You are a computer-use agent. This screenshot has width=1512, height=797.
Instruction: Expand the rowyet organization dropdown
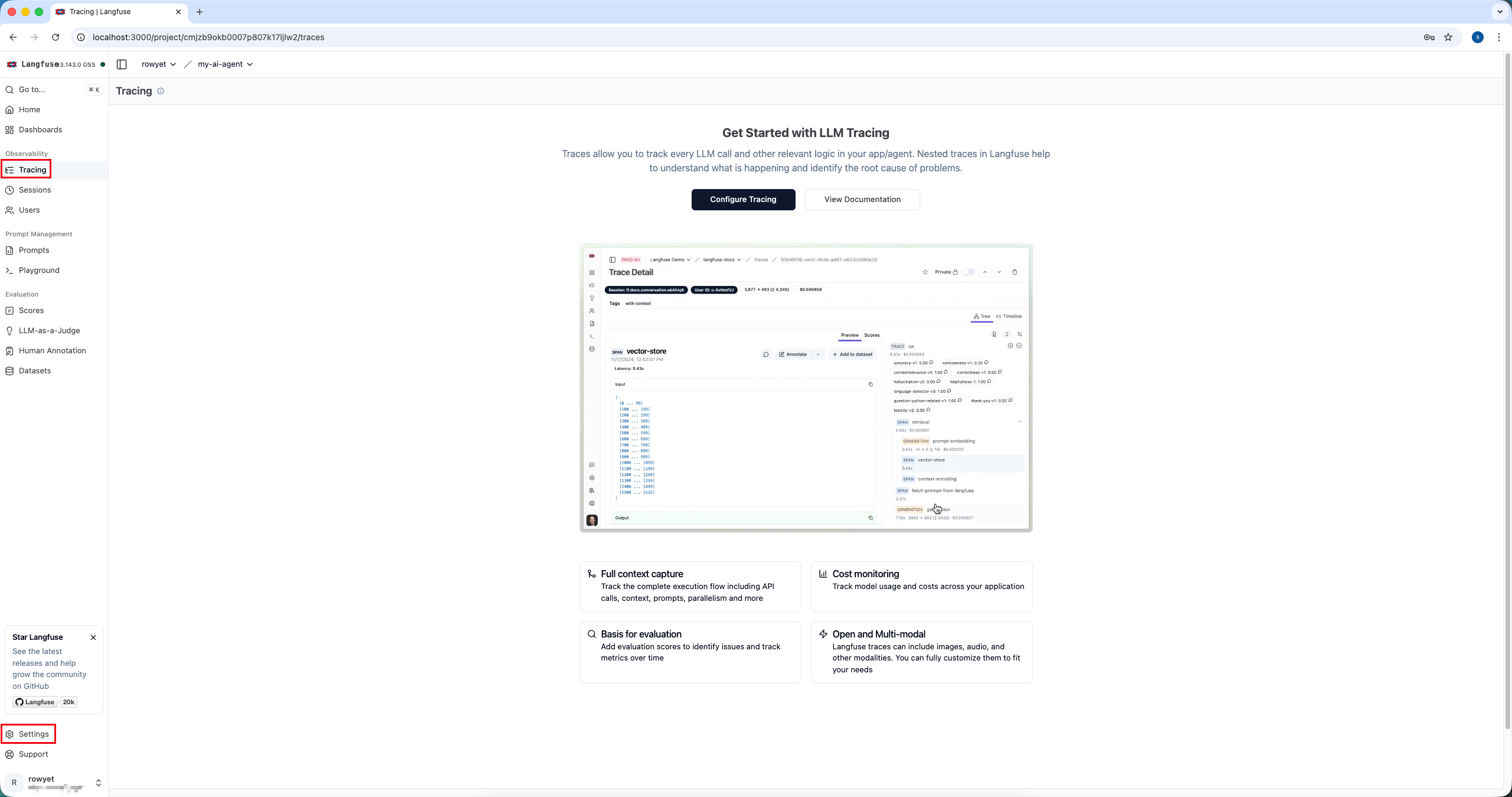point(158,64)
